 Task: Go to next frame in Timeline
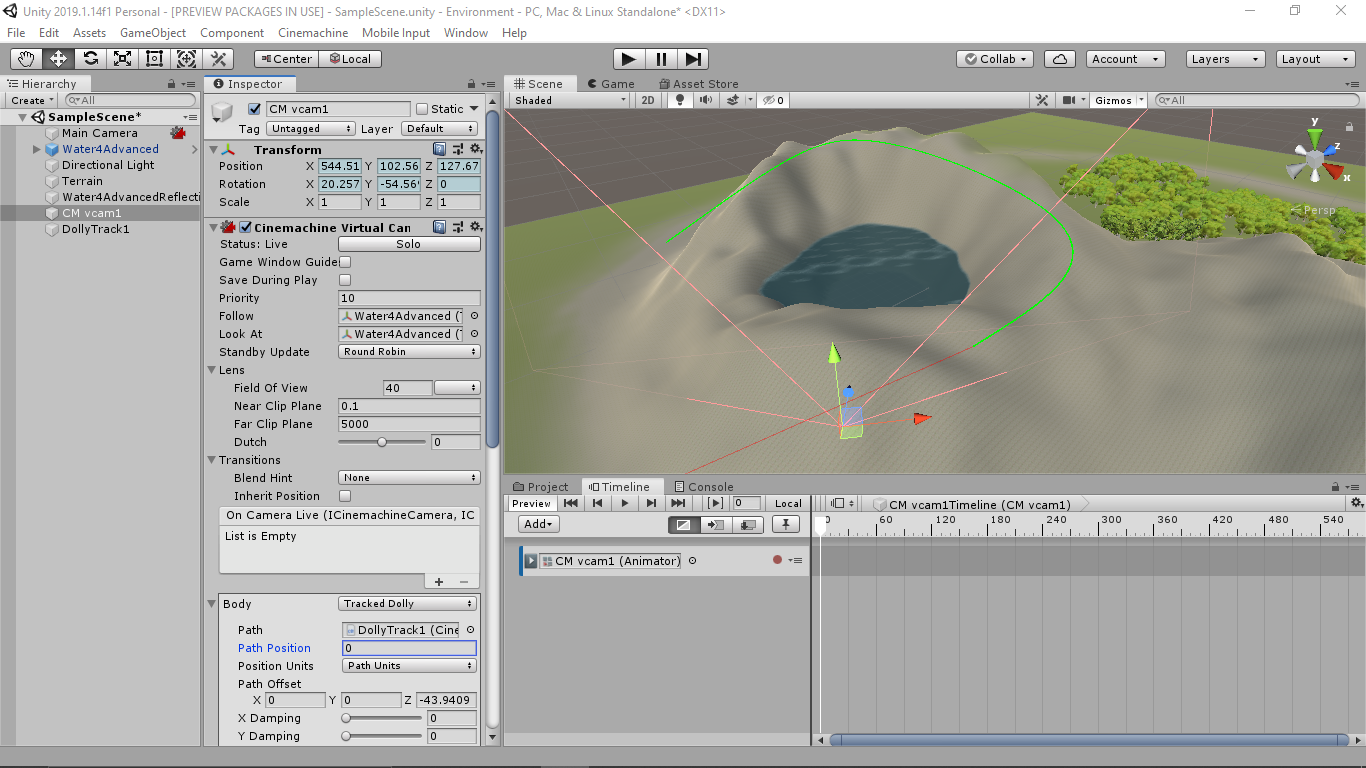click(651, 503)
